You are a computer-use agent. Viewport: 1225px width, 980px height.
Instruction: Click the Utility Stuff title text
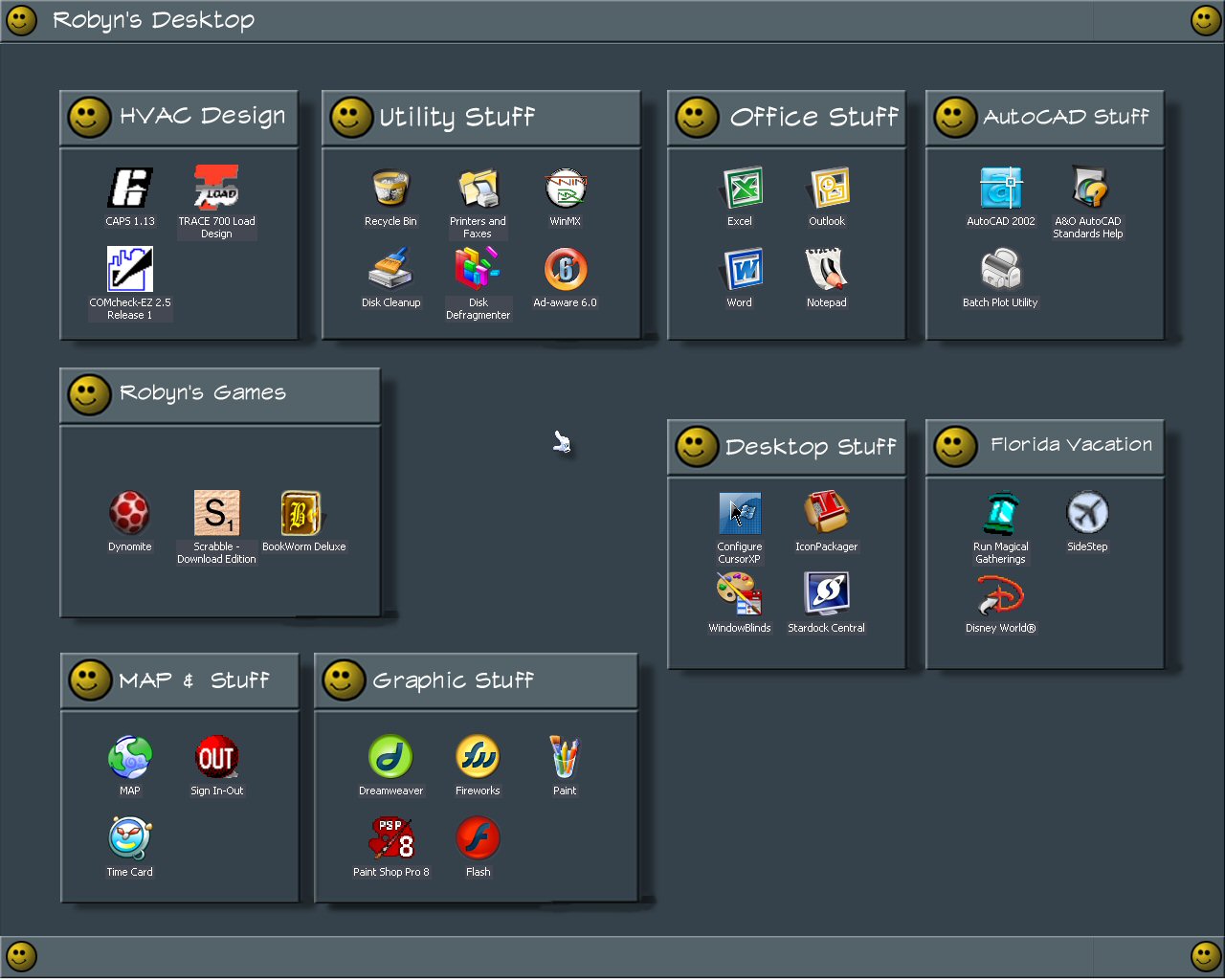click(x=457, y=117)
